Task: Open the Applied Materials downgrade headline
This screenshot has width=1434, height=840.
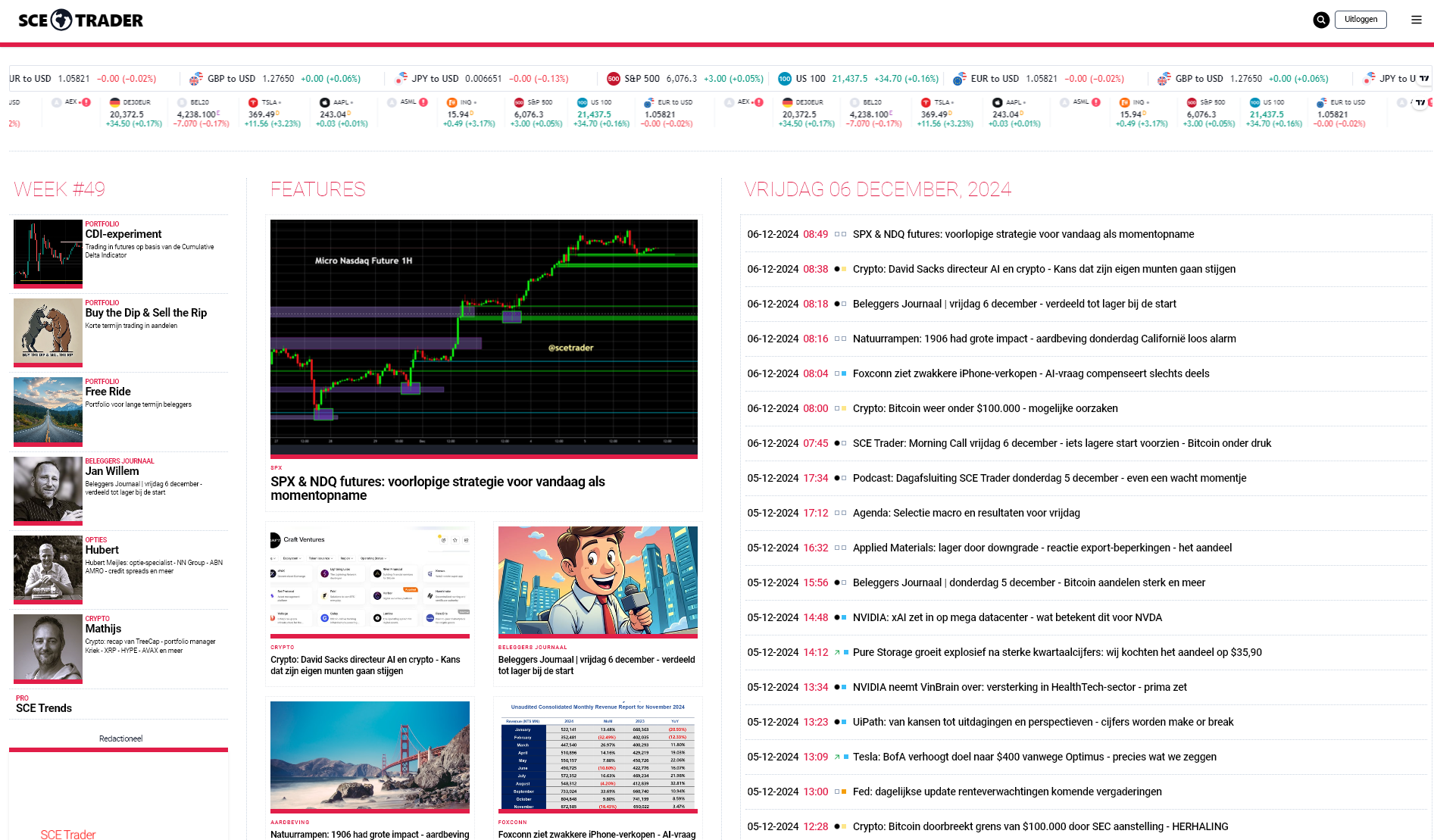Action: pyautogui.click(x=1042, y=548)
